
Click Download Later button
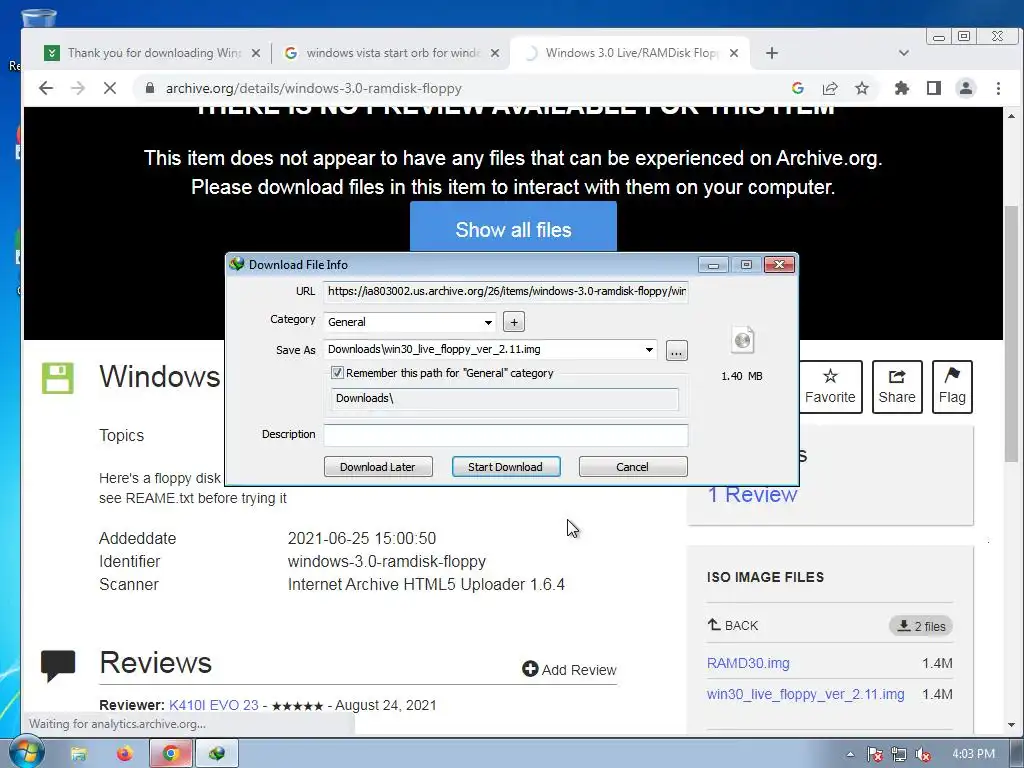pos(378,467)
